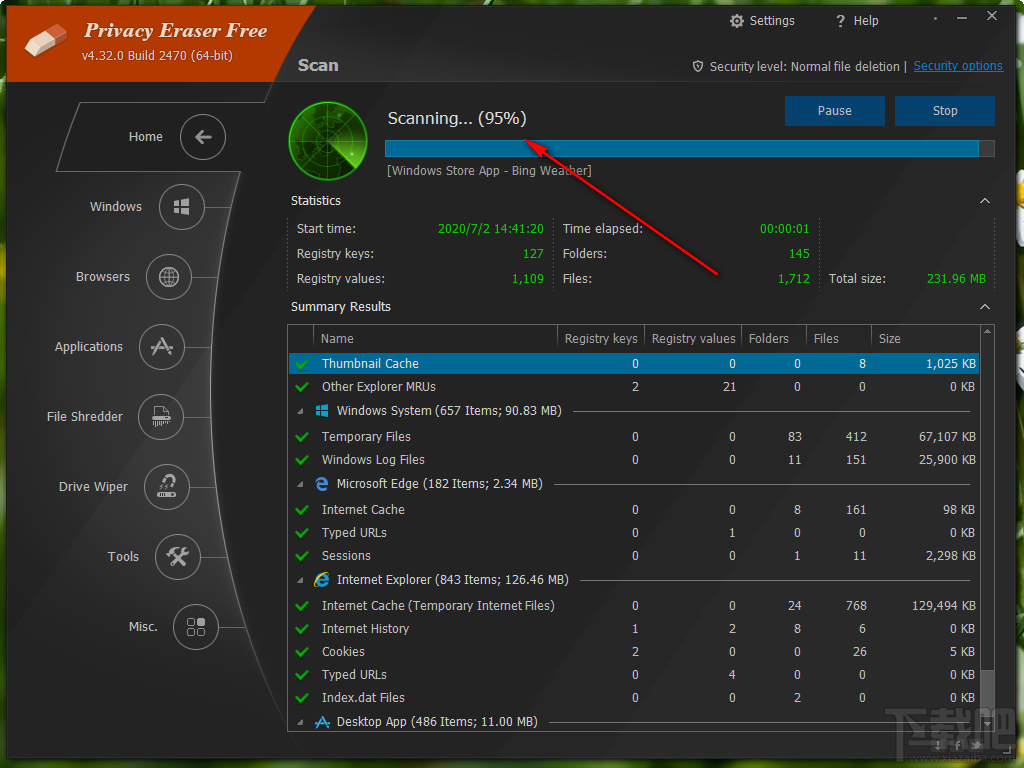Toggle the Index.dat Files check mark

click(302, 698)
